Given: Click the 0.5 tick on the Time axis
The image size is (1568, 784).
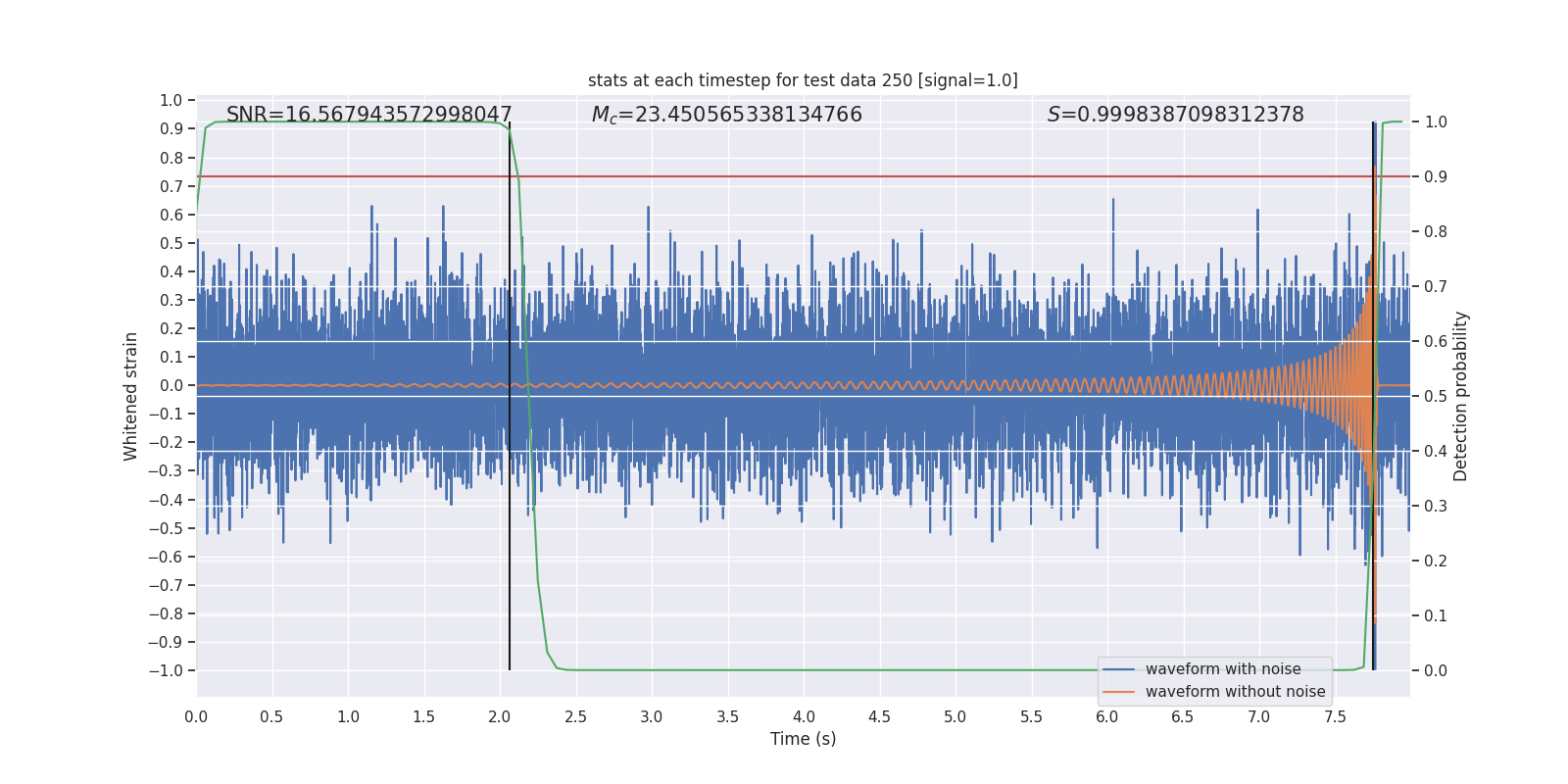Looking at the screenshot, I should click(x=271, y=716).
